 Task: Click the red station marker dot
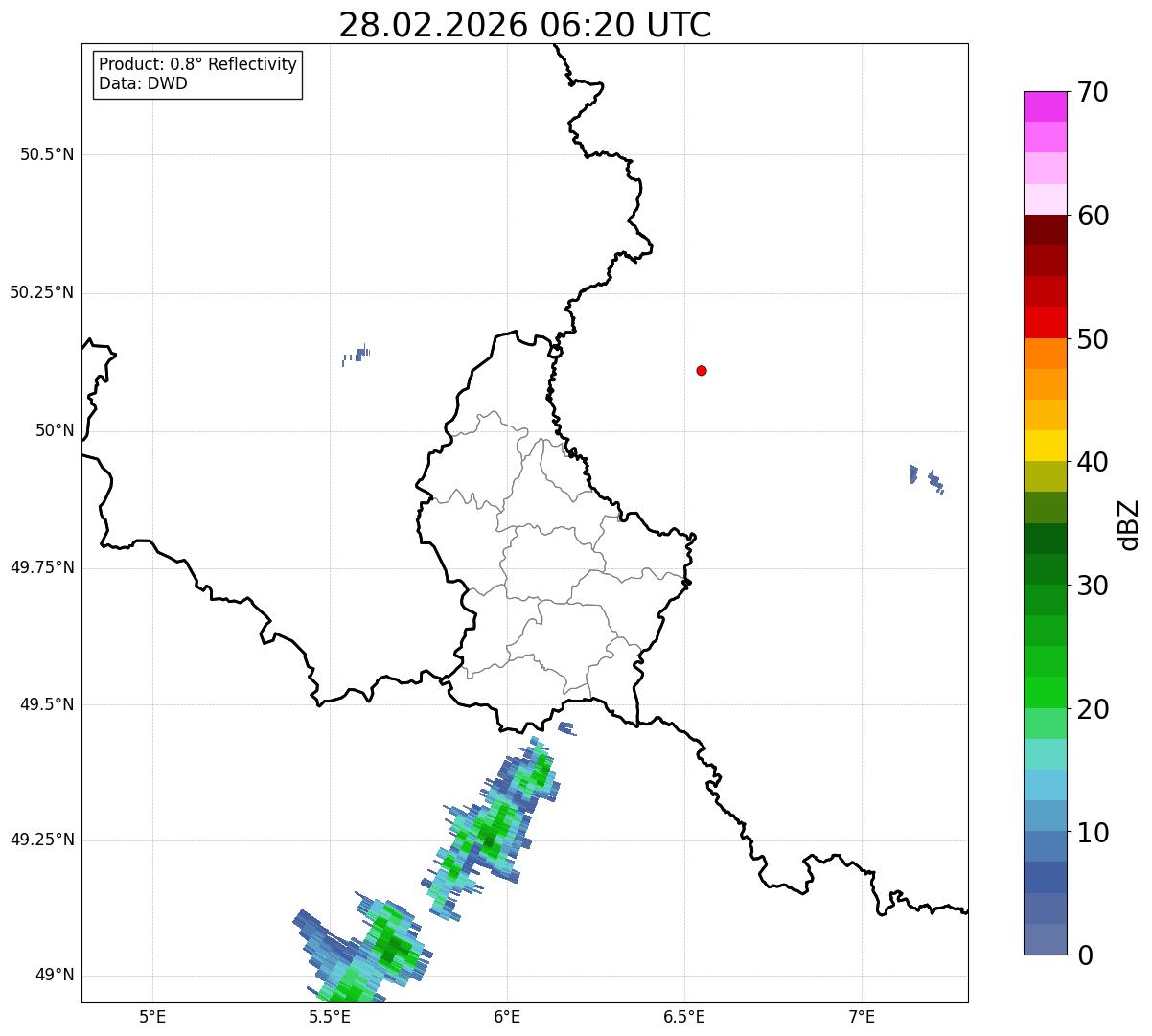click(702, 370)
